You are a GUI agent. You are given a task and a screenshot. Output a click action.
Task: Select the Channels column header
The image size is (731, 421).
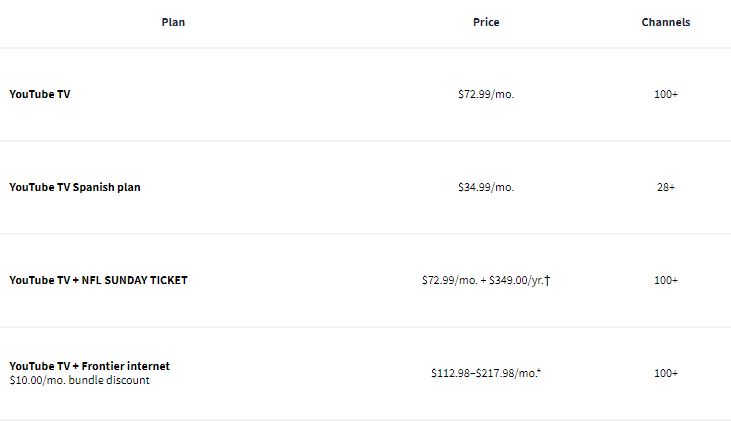[x=666, y=22]
